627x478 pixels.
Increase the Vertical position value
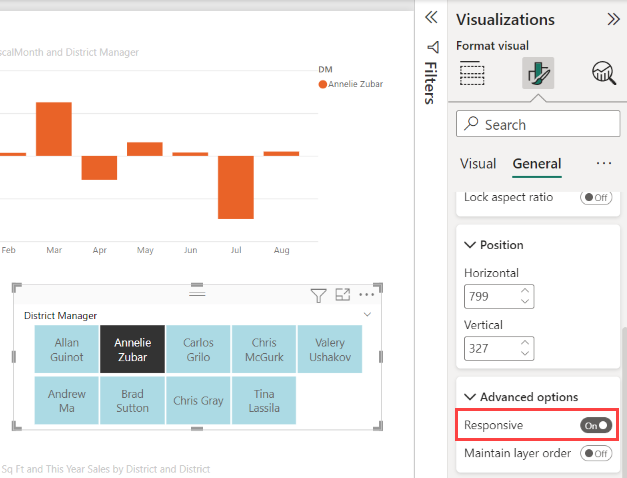click(x=525, y=343)
